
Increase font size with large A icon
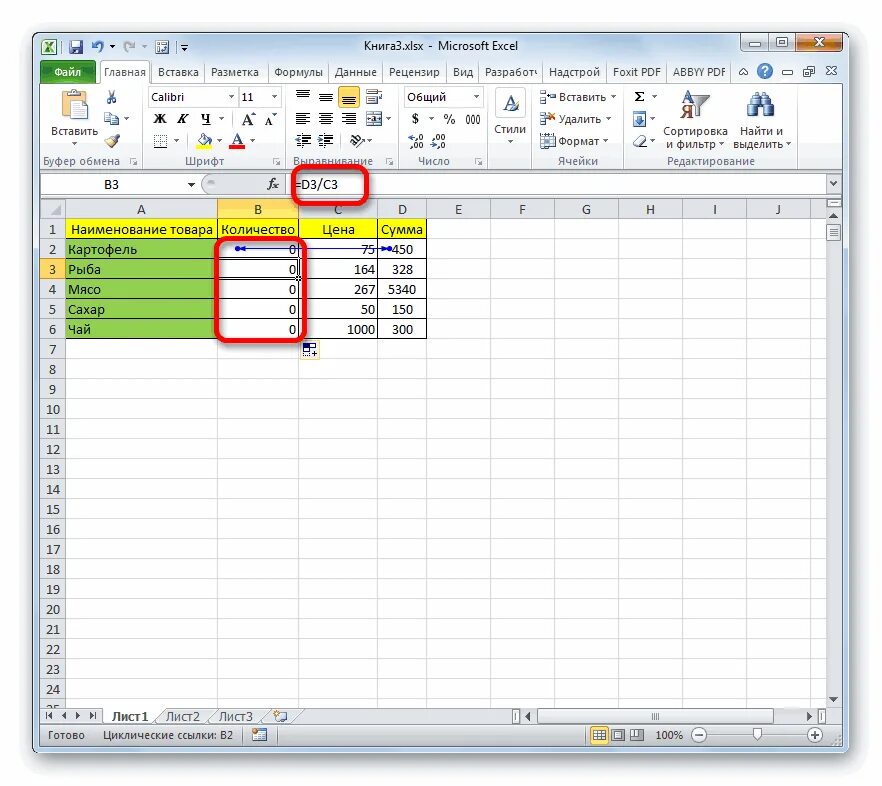(248, 119)
